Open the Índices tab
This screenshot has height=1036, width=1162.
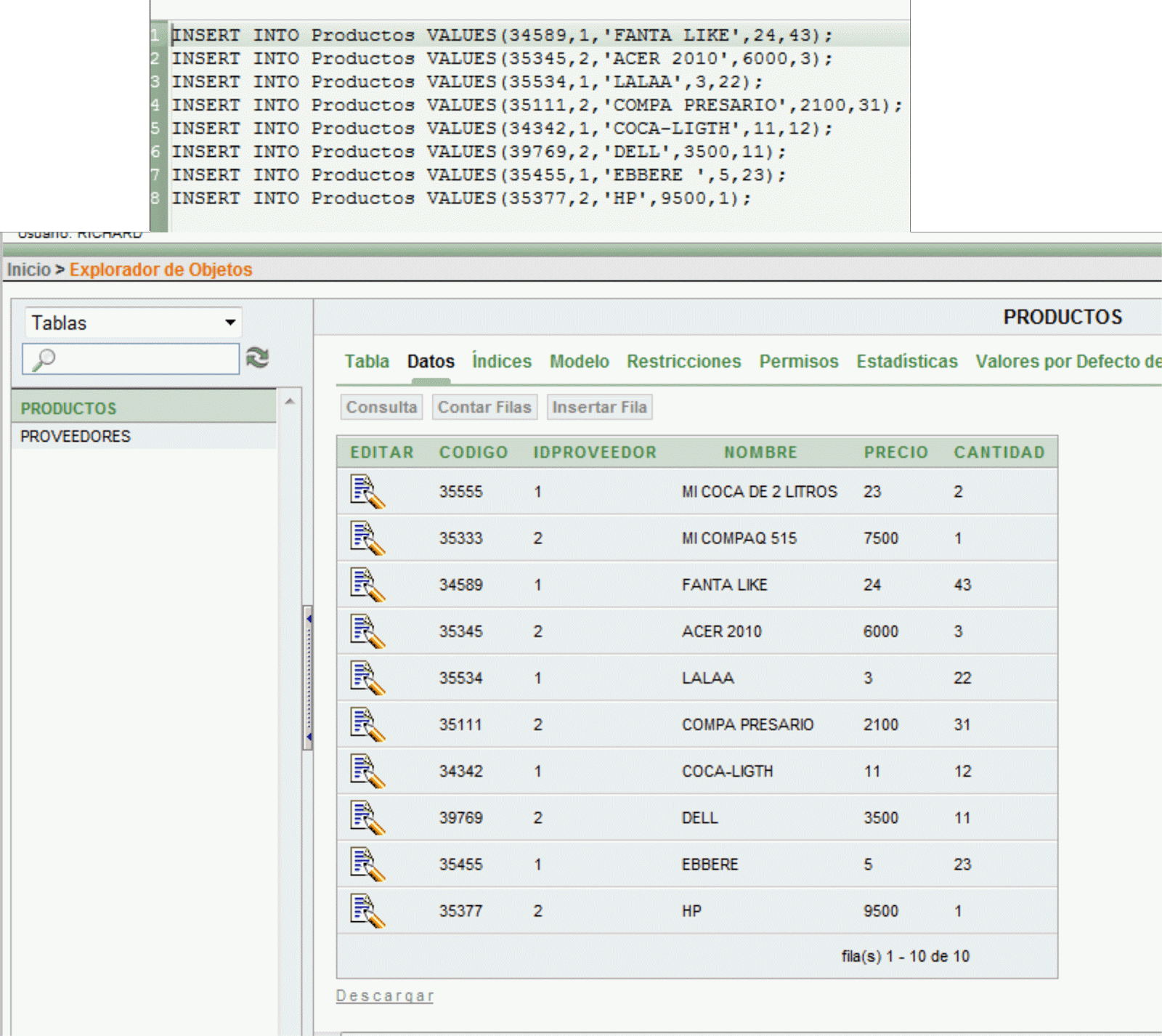coord(501,361)
